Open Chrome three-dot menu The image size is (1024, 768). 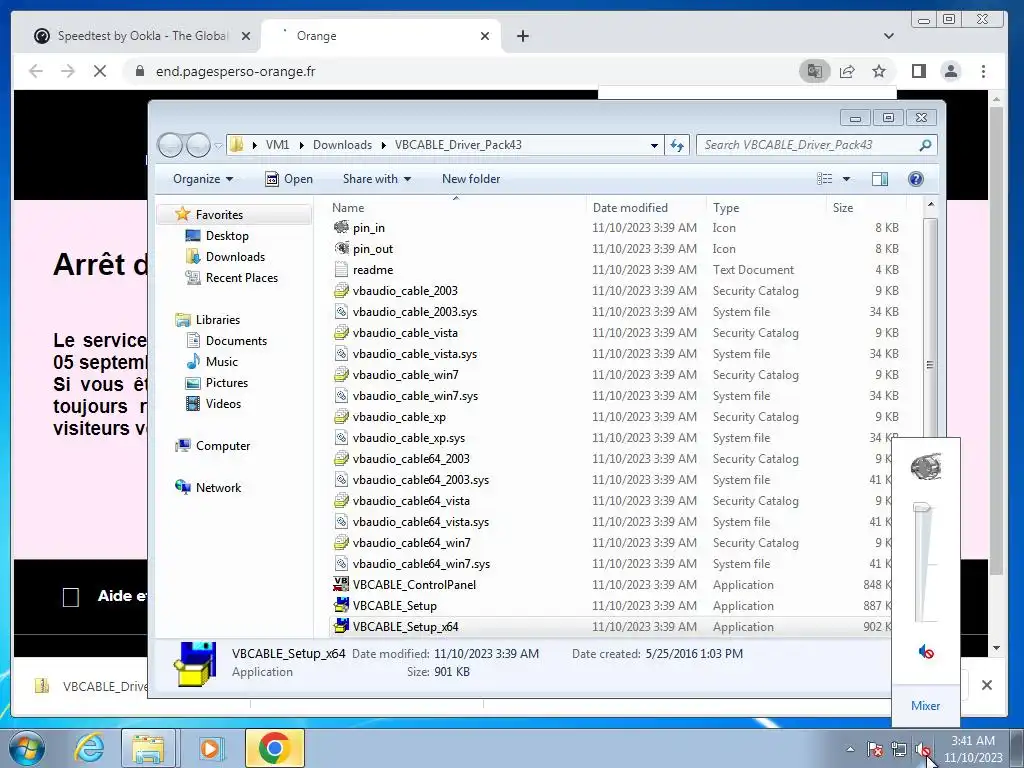984,71
